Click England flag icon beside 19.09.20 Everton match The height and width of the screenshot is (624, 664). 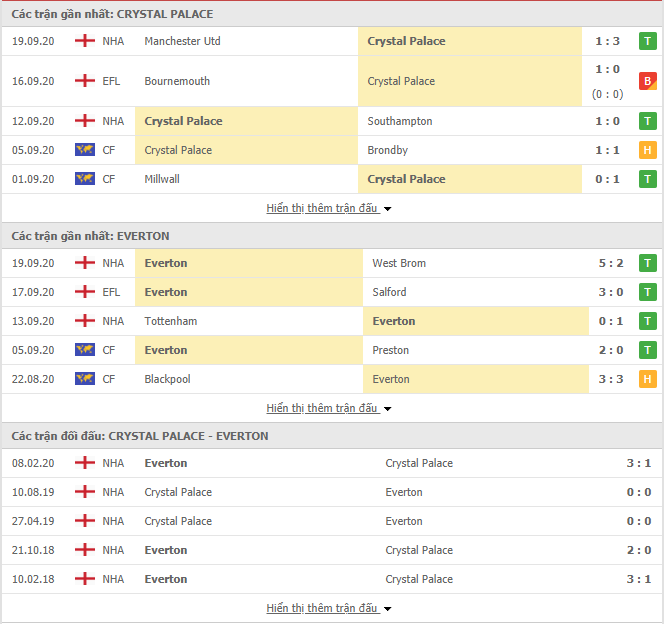click(x=85, y=263)
